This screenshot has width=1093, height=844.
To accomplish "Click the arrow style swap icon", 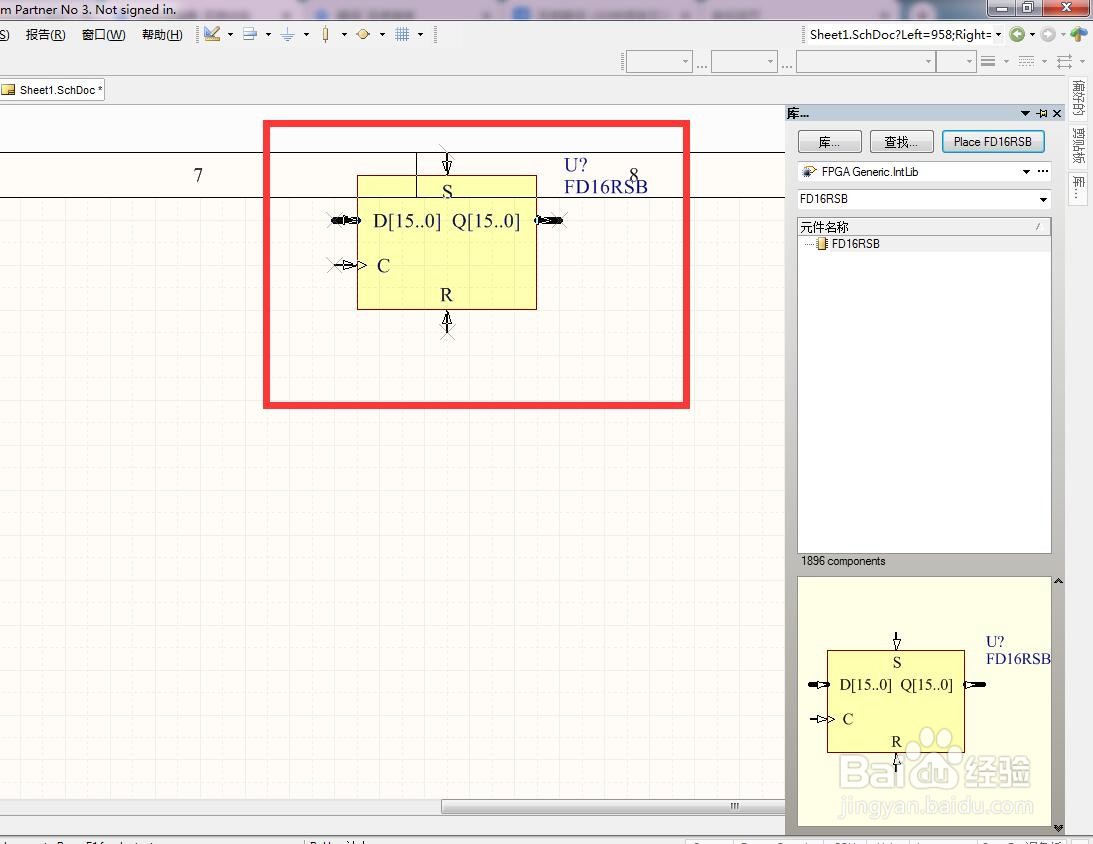I will (1064, 61).
